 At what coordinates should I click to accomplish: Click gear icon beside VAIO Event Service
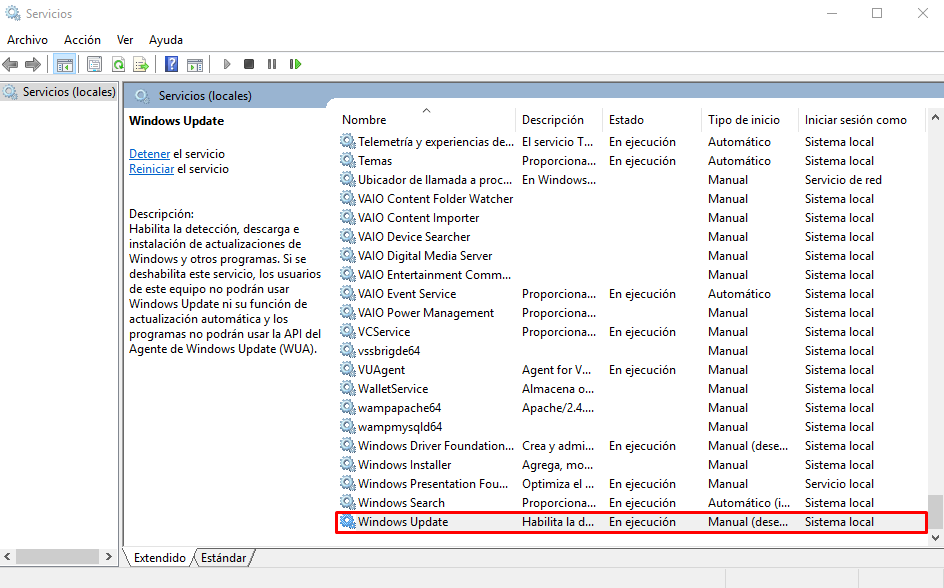pos(347,293)
